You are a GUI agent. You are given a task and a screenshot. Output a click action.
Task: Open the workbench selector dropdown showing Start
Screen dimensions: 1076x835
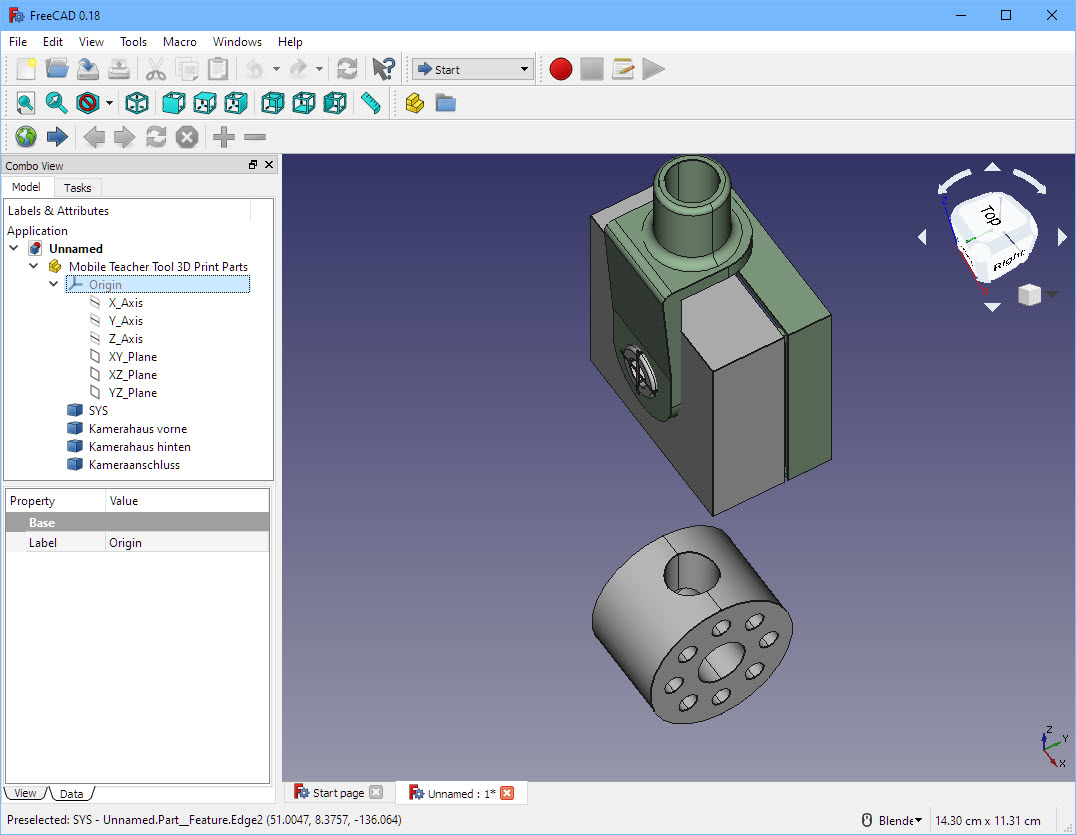(472, 69)
